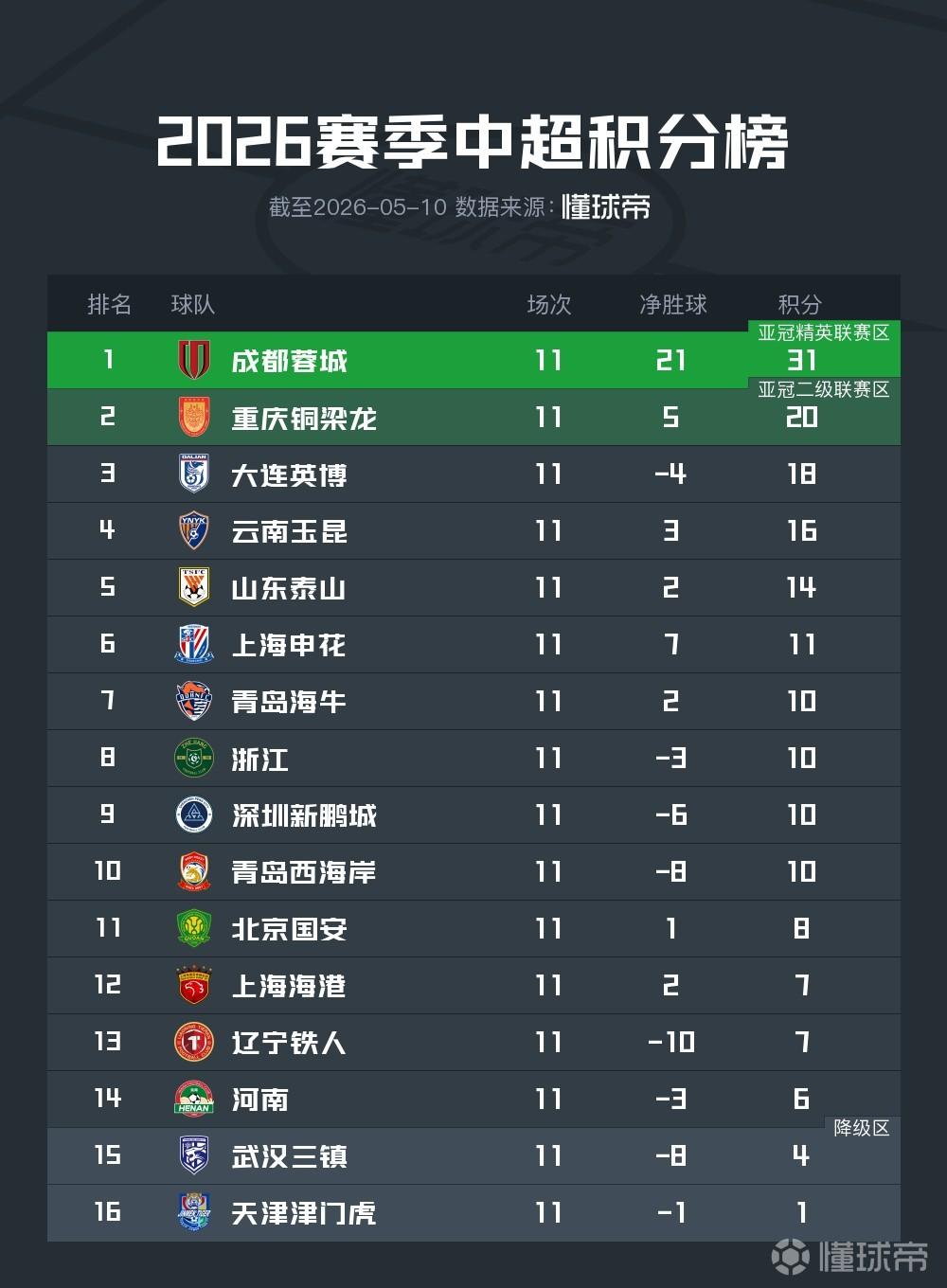The image size is (947, 1288).
Task: Click the 辽宁铁人 red circular badge
Action: [194, 1042]
